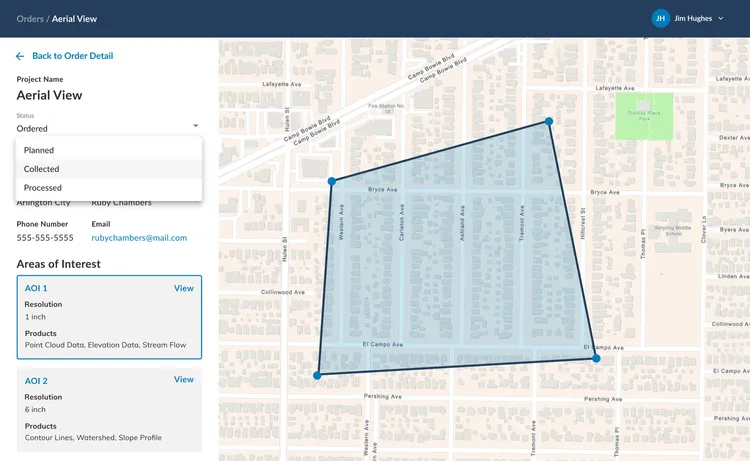Click the JH user avatar
Screen dimensions: 750x461
pyautogui.click(x=660, y=18)
